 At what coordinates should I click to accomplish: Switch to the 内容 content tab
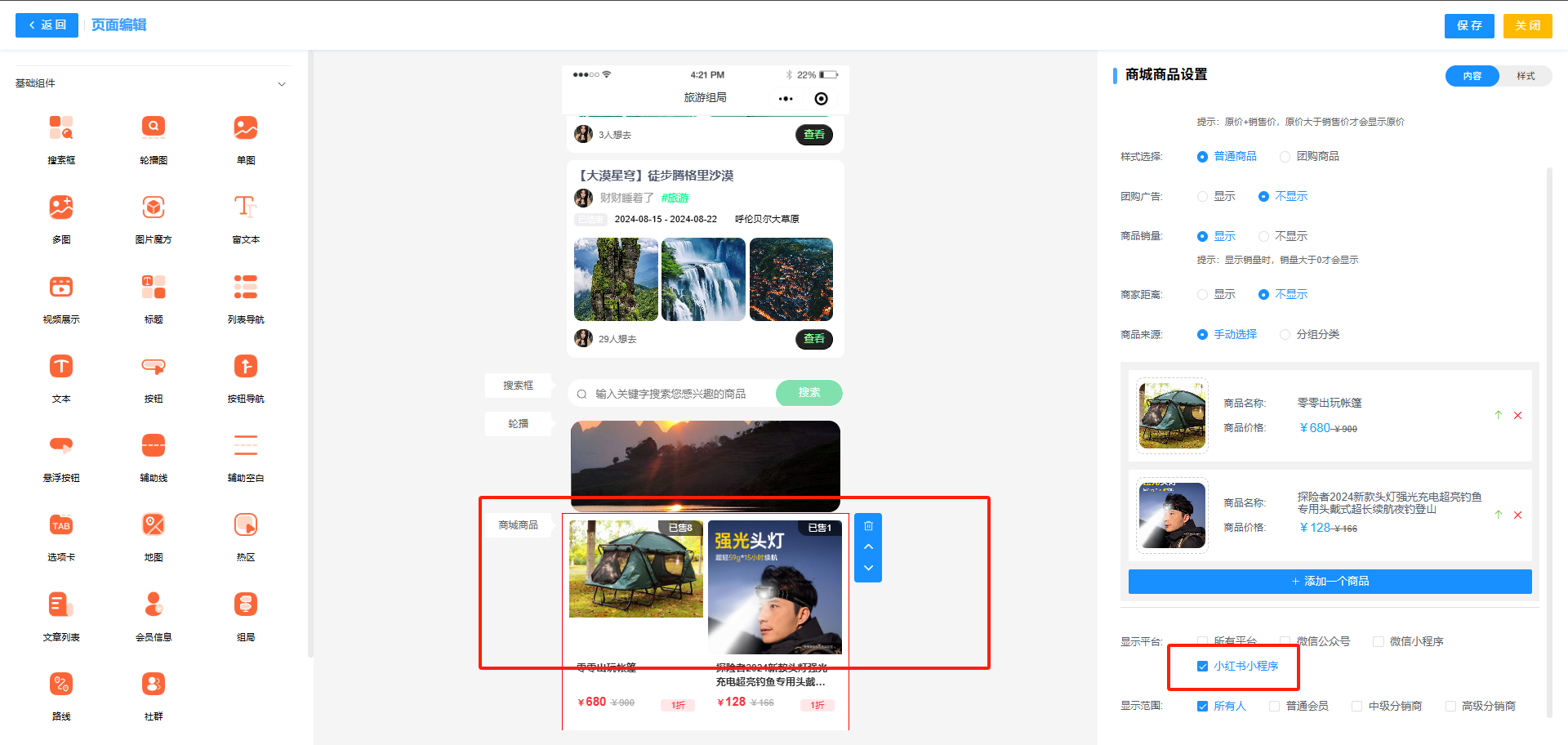(1472, 76)
